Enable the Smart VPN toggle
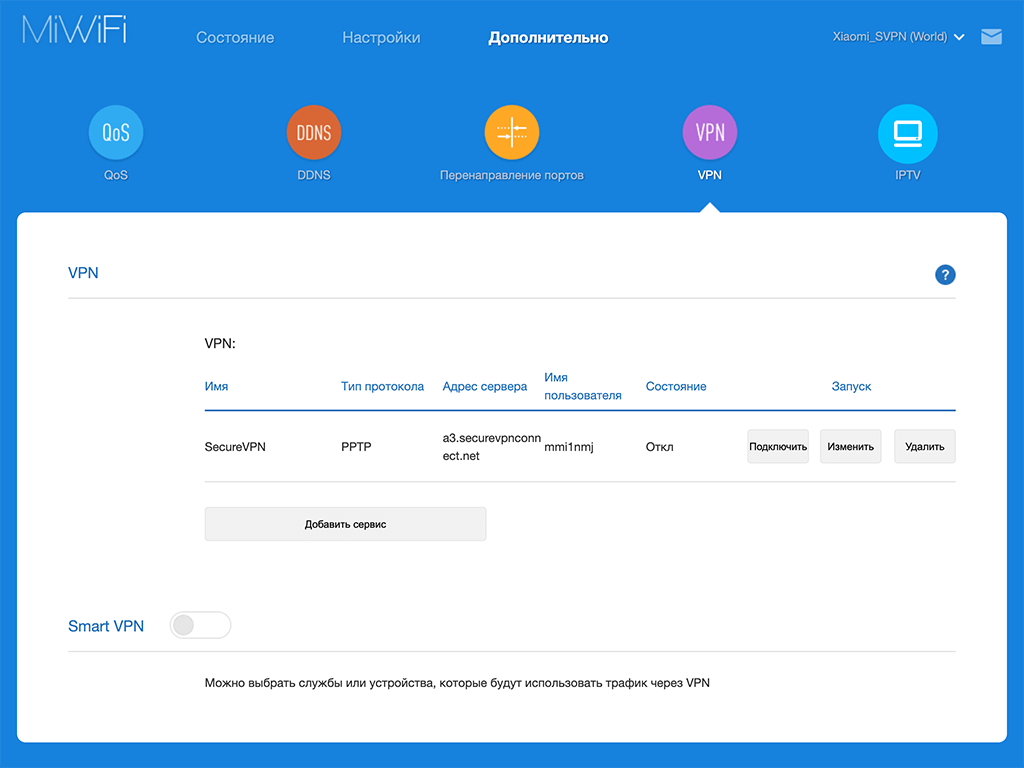This screenshot has width=1024, height=768. point(200,625)
